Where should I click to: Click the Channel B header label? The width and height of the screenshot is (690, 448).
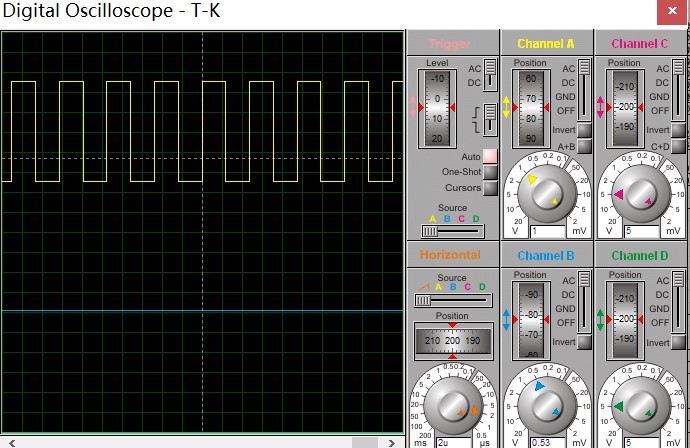[x=546, y=256]
